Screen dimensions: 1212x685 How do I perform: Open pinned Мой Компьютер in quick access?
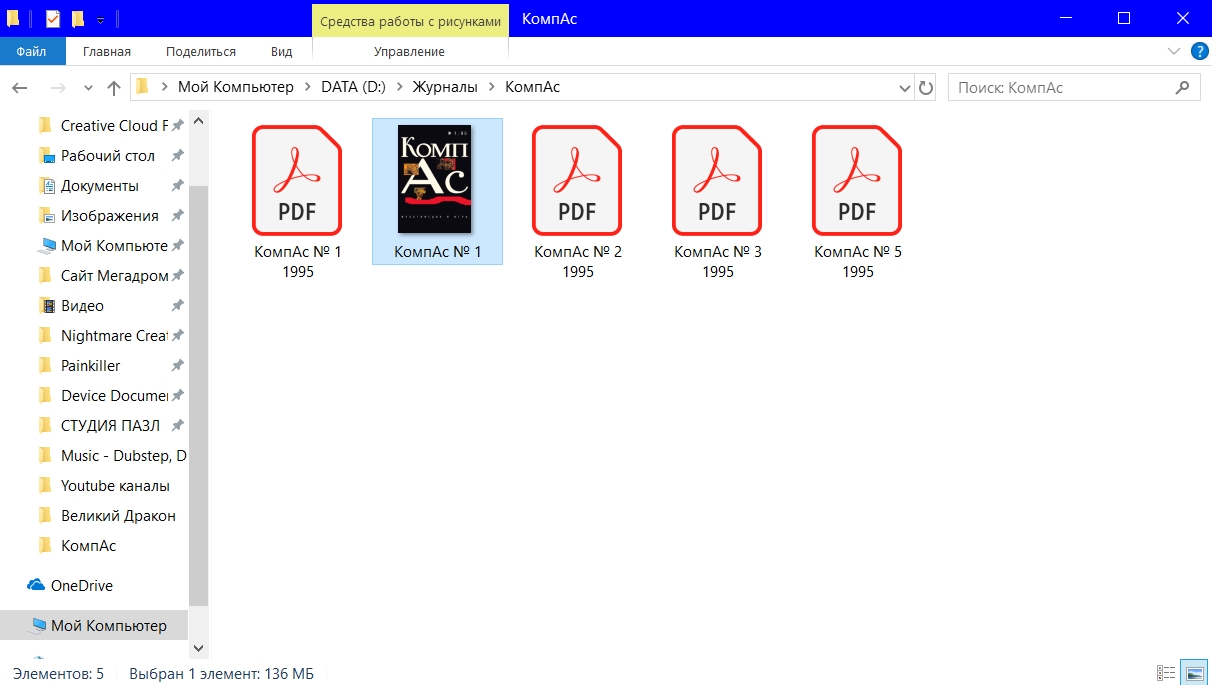click(113, 246)
